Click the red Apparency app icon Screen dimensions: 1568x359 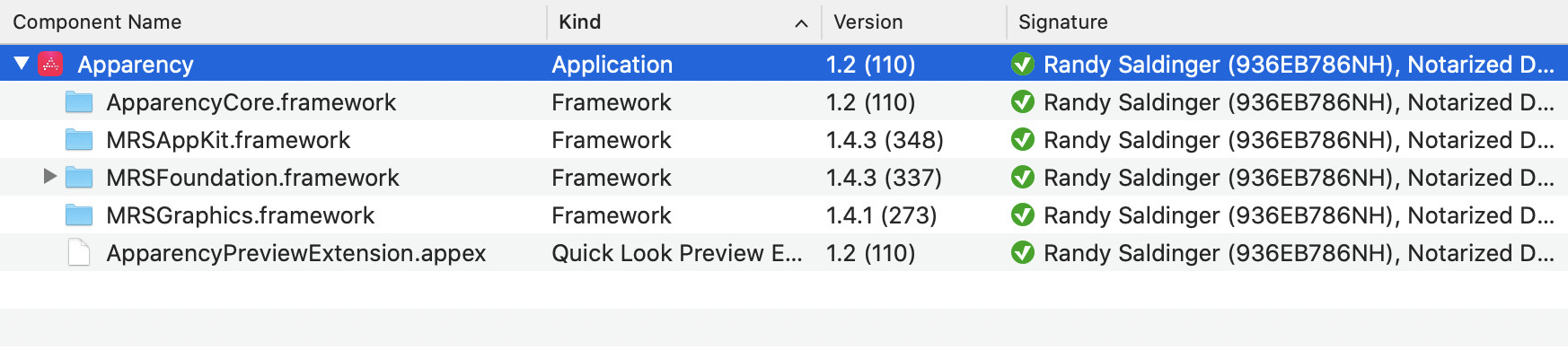(x=51, y=65)
